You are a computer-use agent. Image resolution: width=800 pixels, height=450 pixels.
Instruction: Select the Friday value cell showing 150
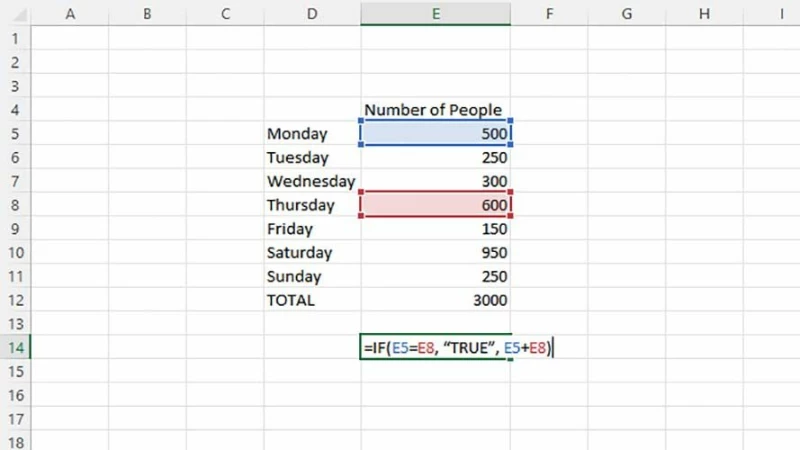coord(436,229)
